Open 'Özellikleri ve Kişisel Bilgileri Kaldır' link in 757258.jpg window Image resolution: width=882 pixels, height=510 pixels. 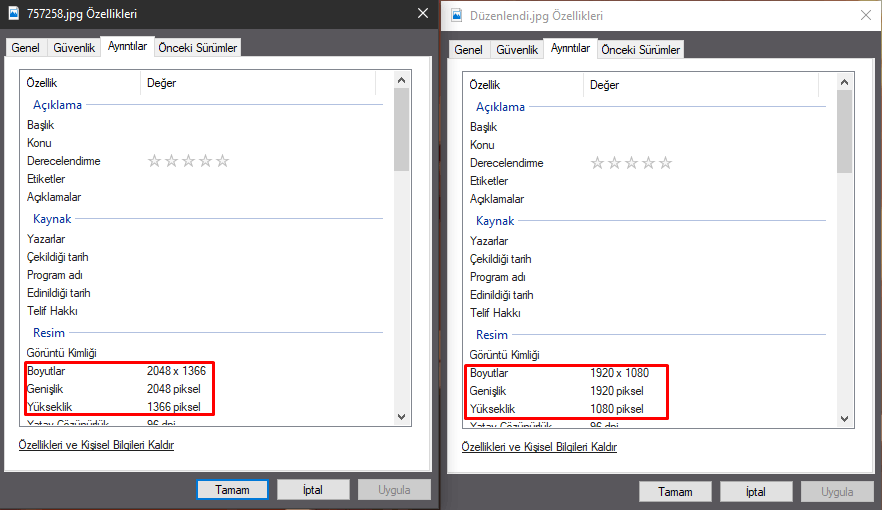point(96,445)
